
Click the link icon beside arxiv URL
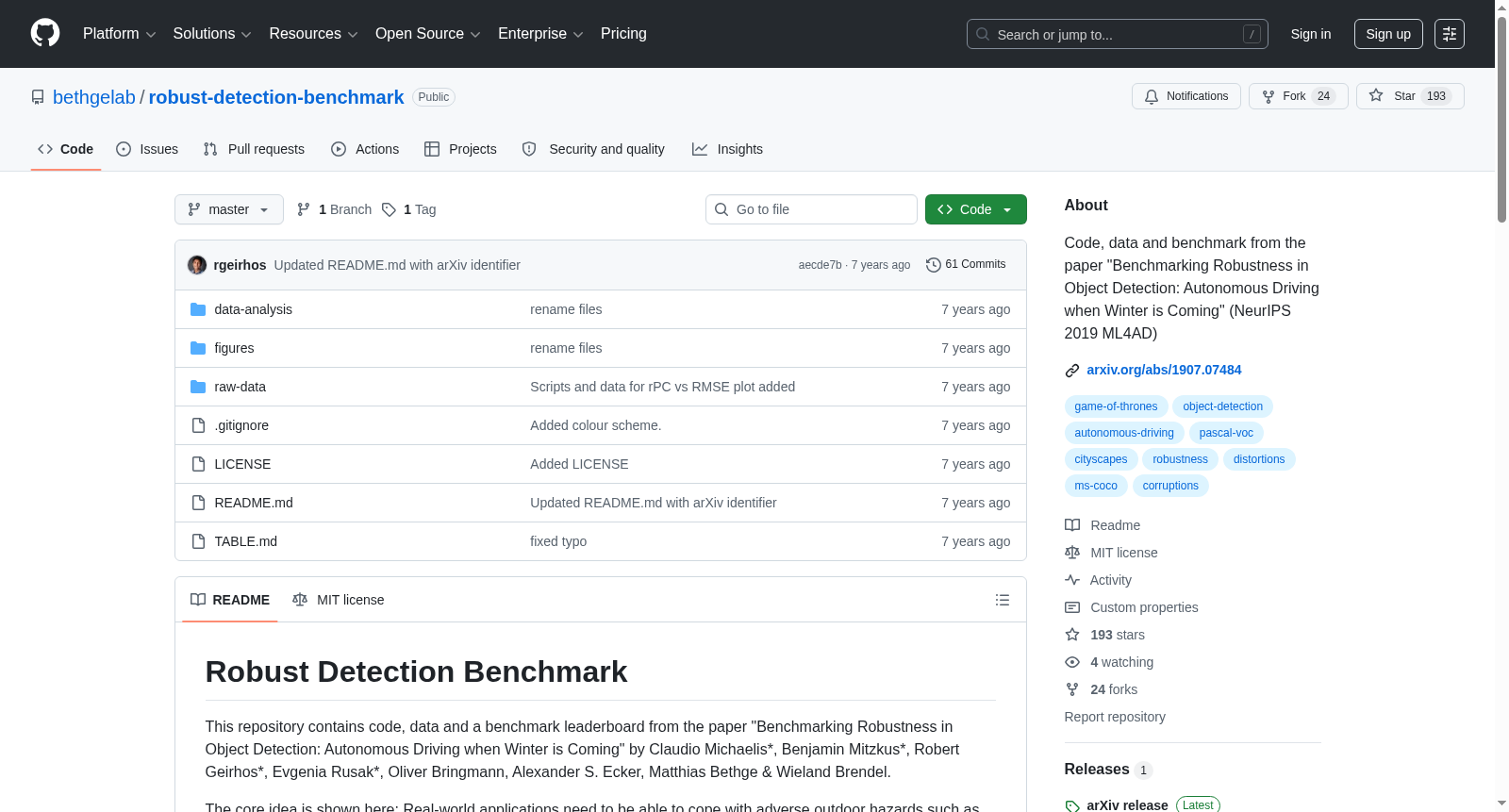(x=1072, y=371)
